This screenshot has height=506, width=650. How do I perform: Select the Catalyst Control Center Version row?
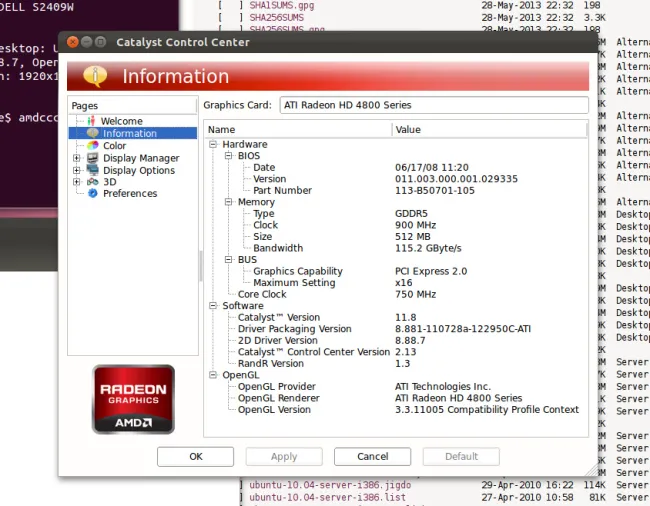tap(396, 352)
